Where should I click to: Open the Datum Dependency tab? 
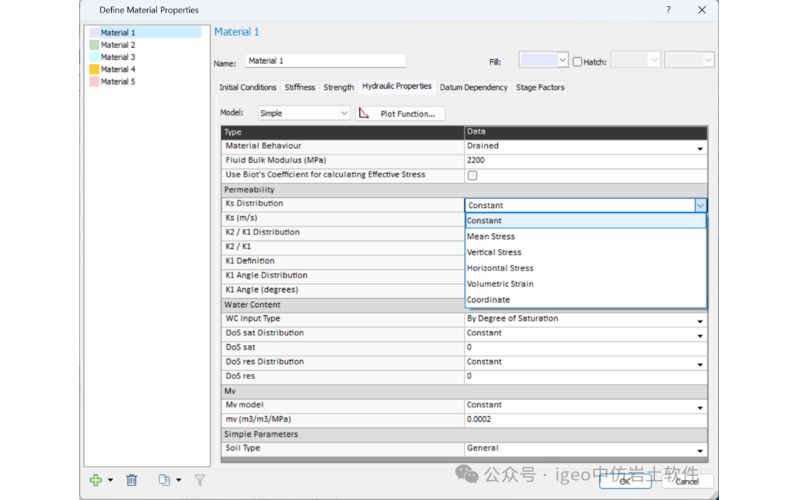pyautogui.click(x=474, y=87)
